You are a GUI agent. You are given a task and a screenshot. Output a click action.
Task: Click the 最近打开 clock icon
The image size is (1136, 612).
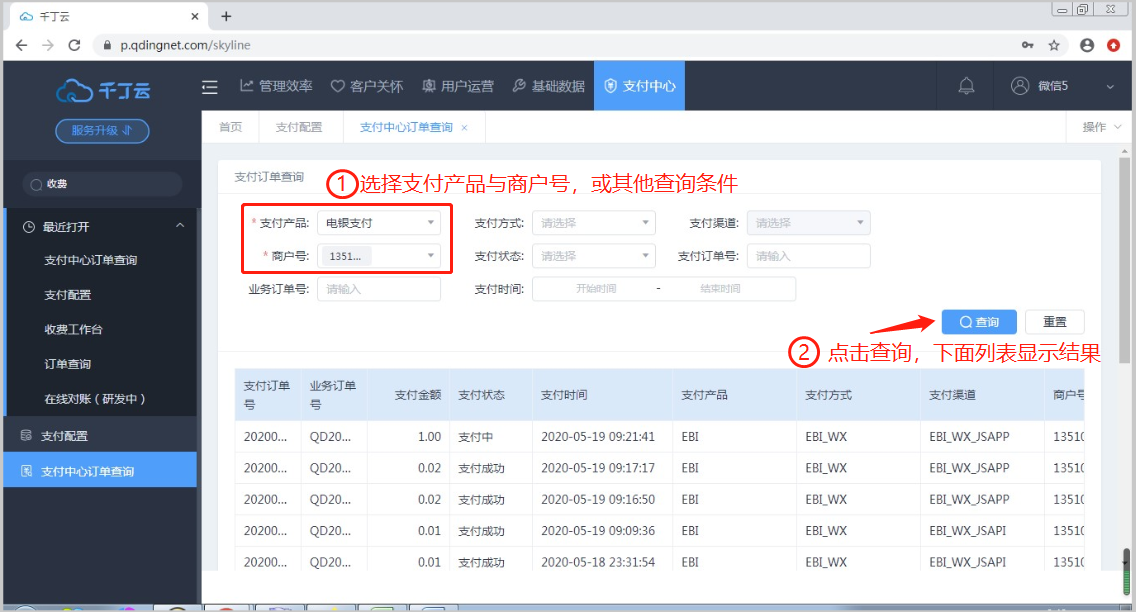28,227
